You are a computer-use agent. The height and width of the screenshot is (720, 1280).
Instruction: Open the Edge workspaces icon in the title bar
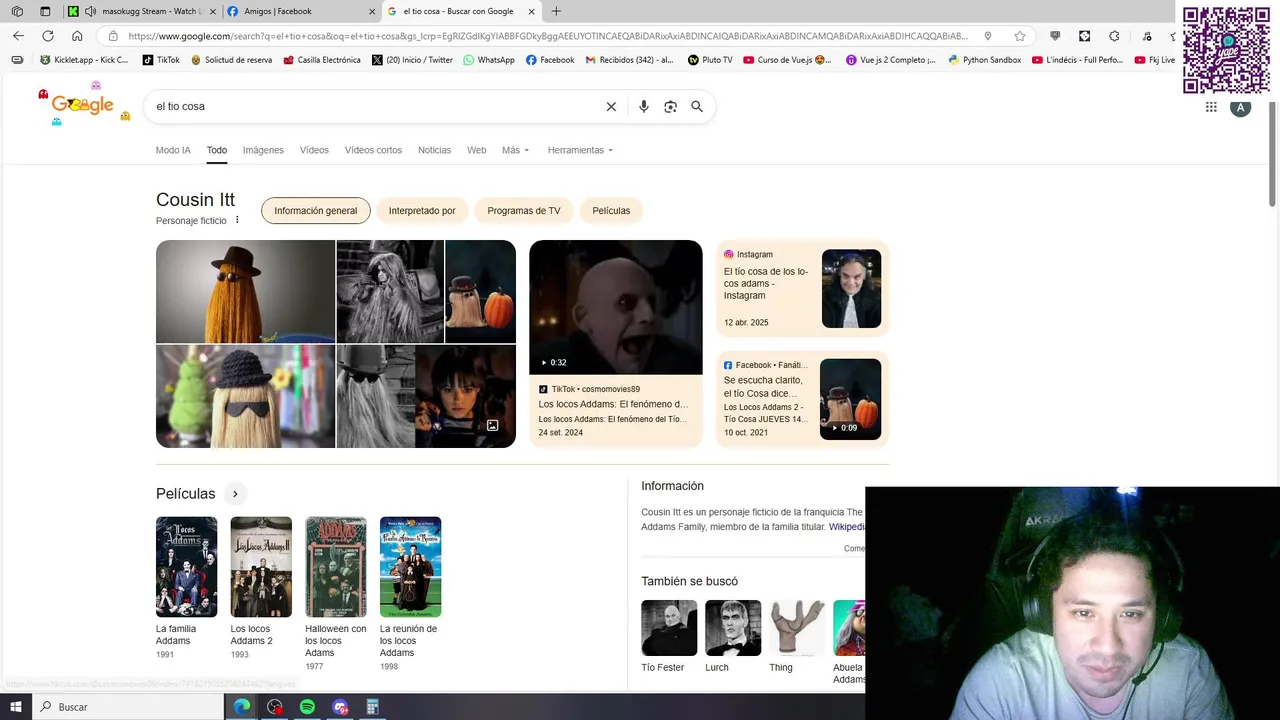pyautogui.click(x=17, y=11)
